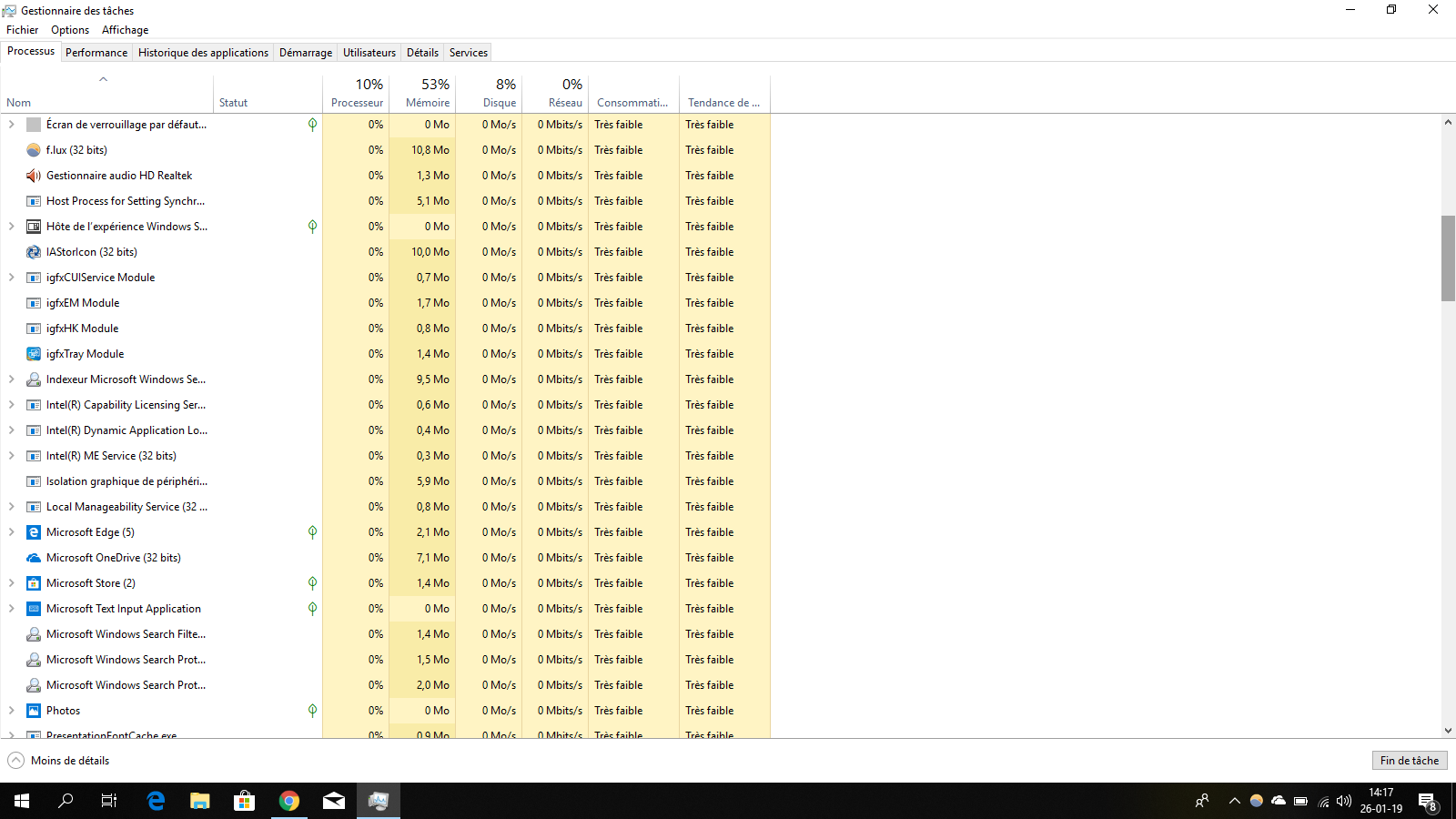Open the notification center icon
Viewport: 1456px width, 819px height.
coord(1428,801)
